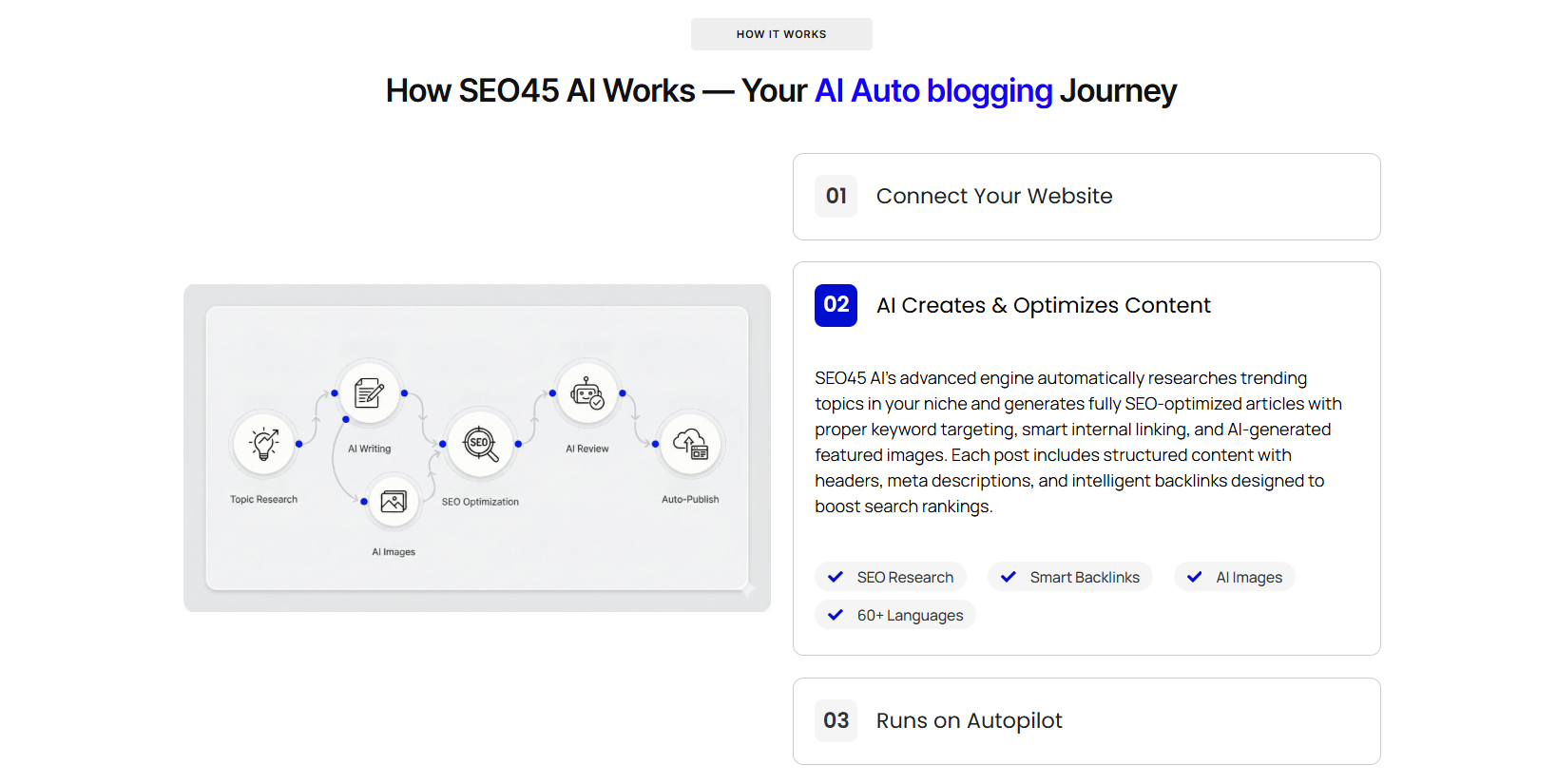Screen dimensions: 1557x784
Task: Click the 03 step number badge
Action: [x=836, y=720]
